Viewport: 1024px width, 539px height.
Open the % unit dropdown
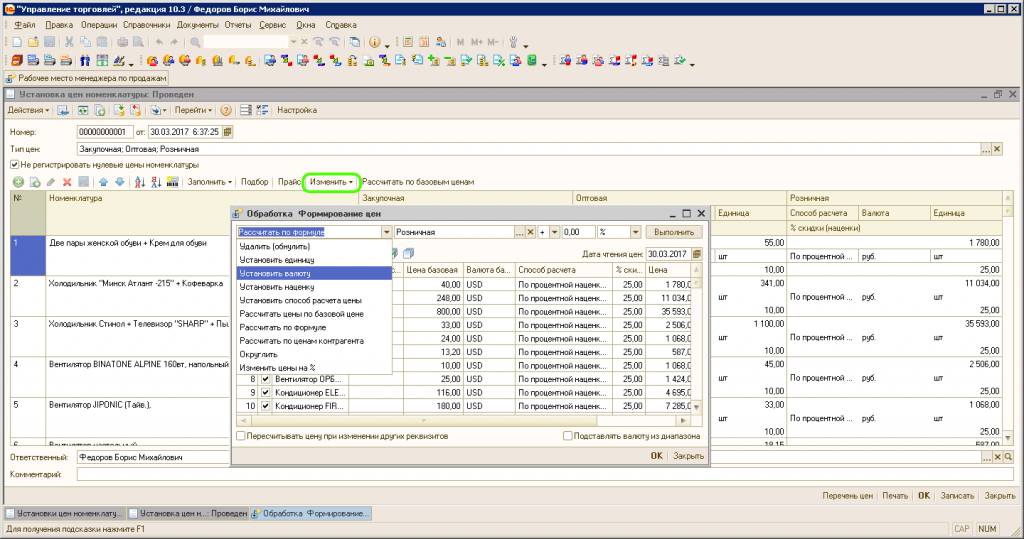coord(635,232)
